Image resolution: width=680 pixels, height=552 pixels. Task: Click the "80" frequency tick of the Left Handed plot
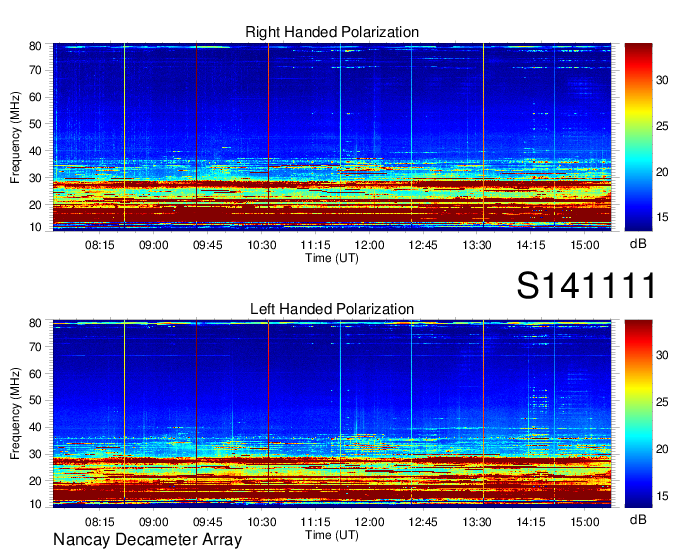[x=35, y=323]
